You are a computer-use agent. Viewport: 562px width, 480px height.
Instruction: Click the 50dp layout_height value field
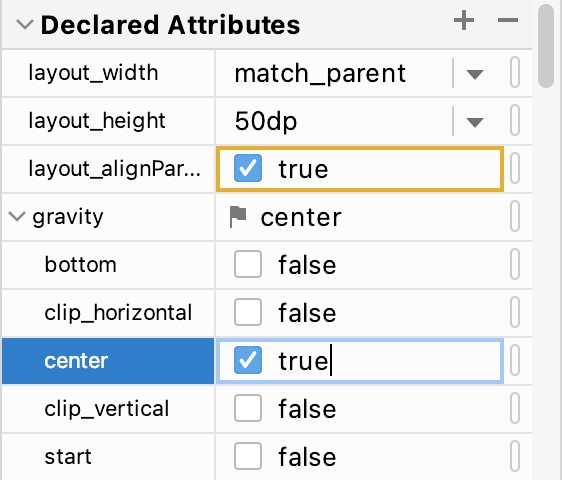(333, 121)
